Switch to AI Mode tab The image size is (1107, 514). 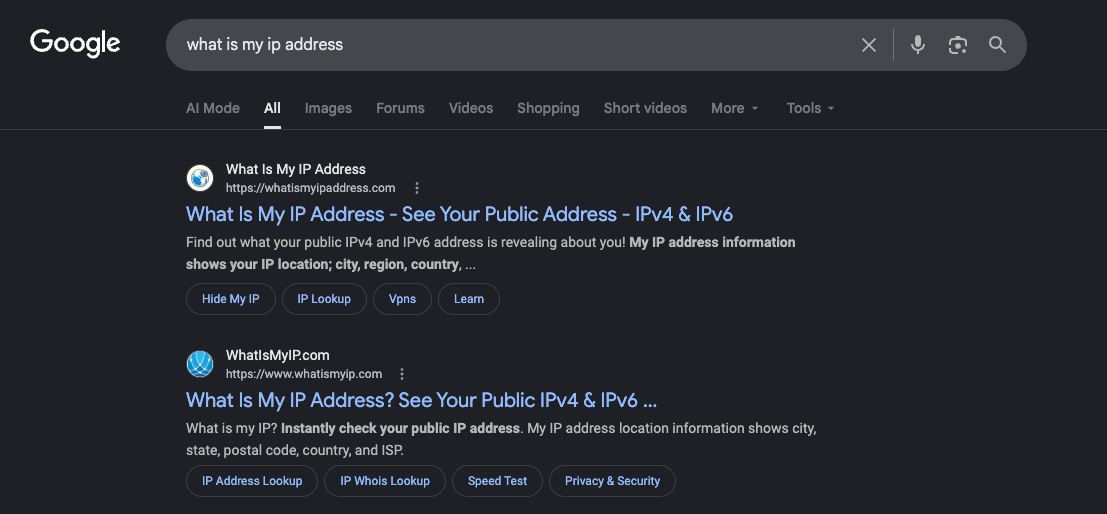pyautogui.click(x=213, y=108)
